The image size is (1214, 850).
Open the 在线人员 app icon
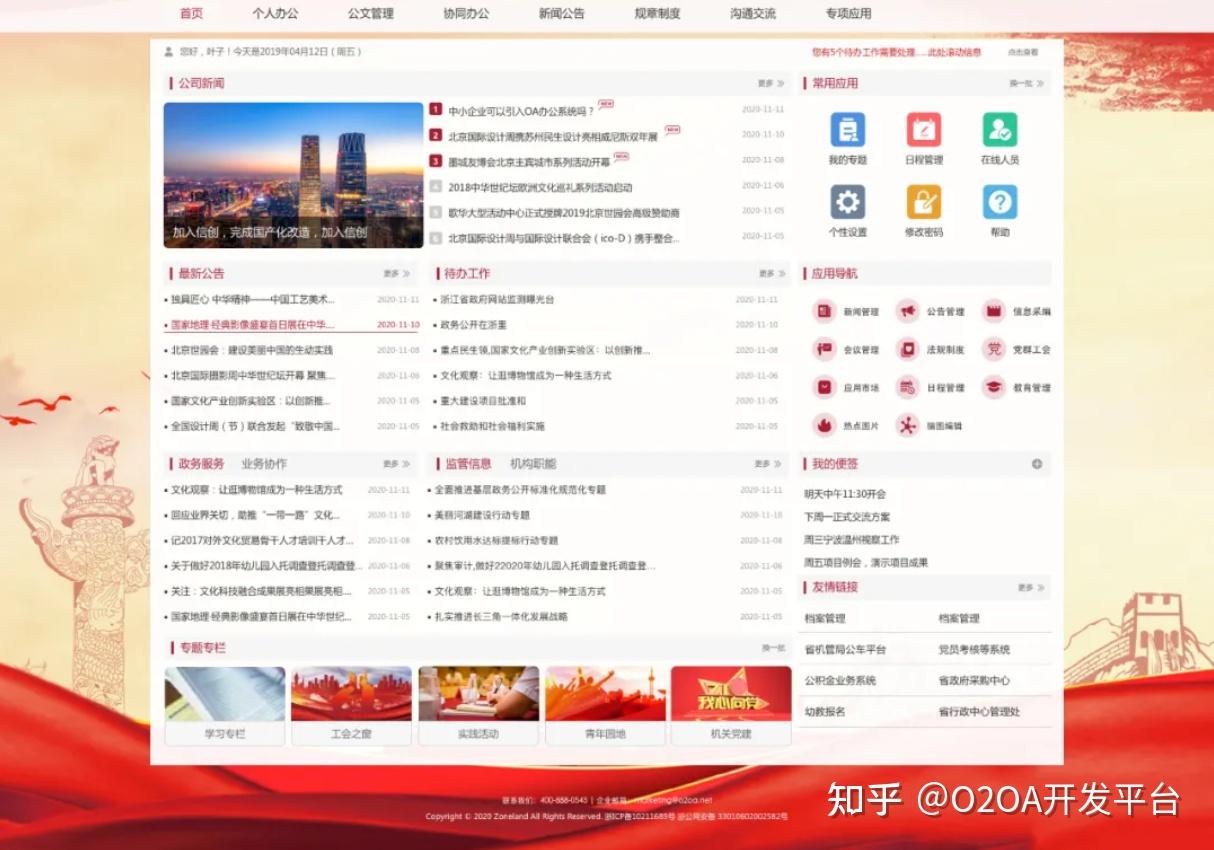(x=999, y=130)
